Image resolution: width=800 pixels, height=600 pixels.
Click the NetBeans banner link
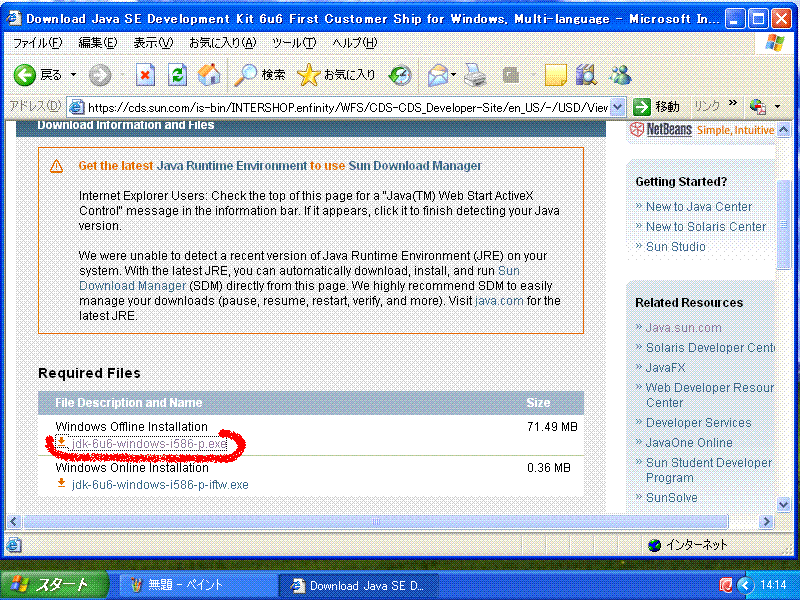pyautogui.click(x=702, y=130)
